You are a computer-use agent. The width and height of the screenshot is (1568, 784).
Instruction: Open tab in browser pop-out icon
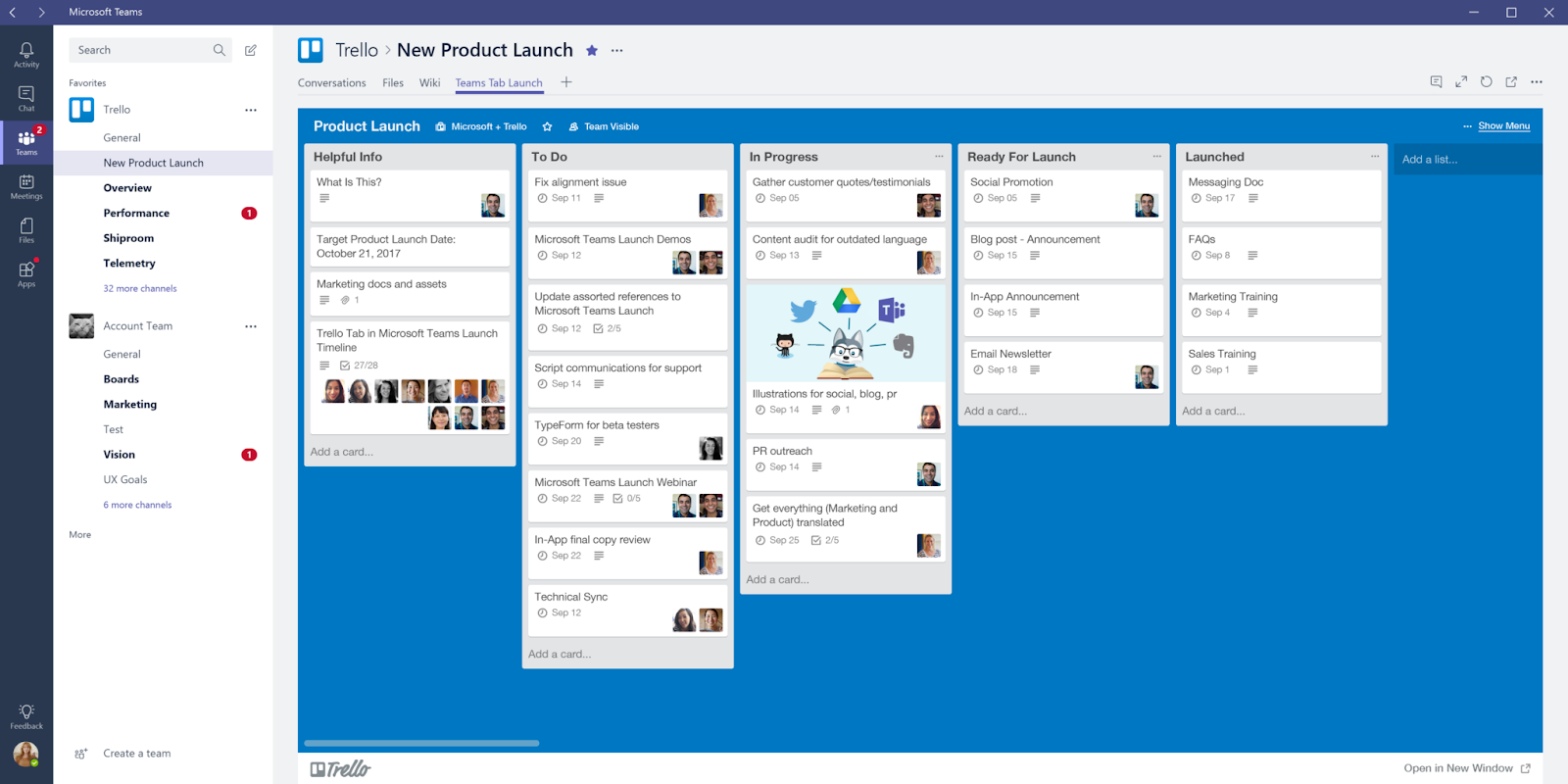[x=1511, y=82]
